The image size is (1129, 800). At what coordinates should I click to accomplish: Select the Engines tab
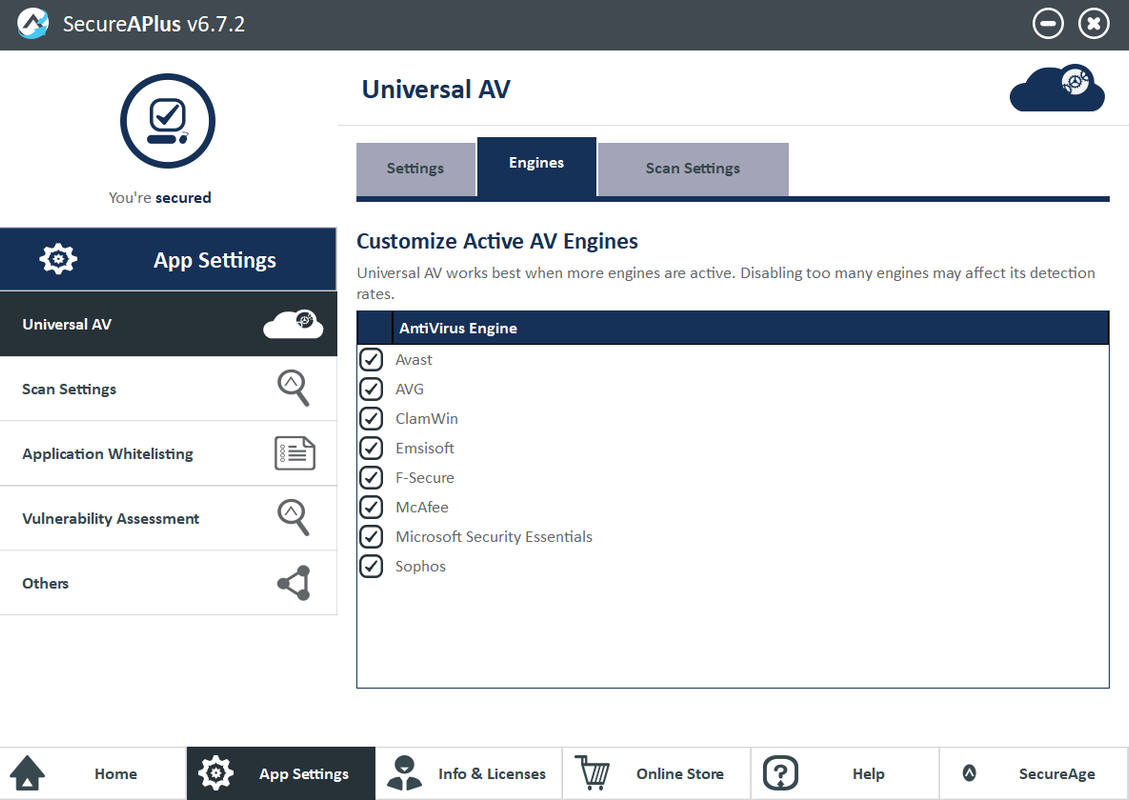(x=536, y=166)
